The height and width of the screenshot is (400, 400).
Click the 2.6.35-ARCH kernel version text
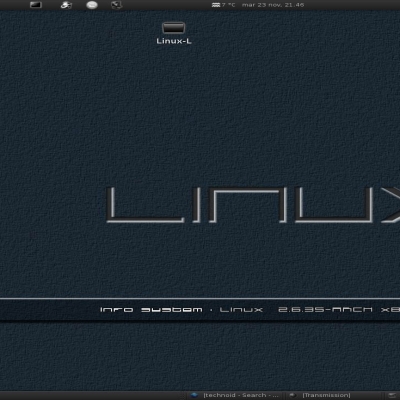coord(325,310)
